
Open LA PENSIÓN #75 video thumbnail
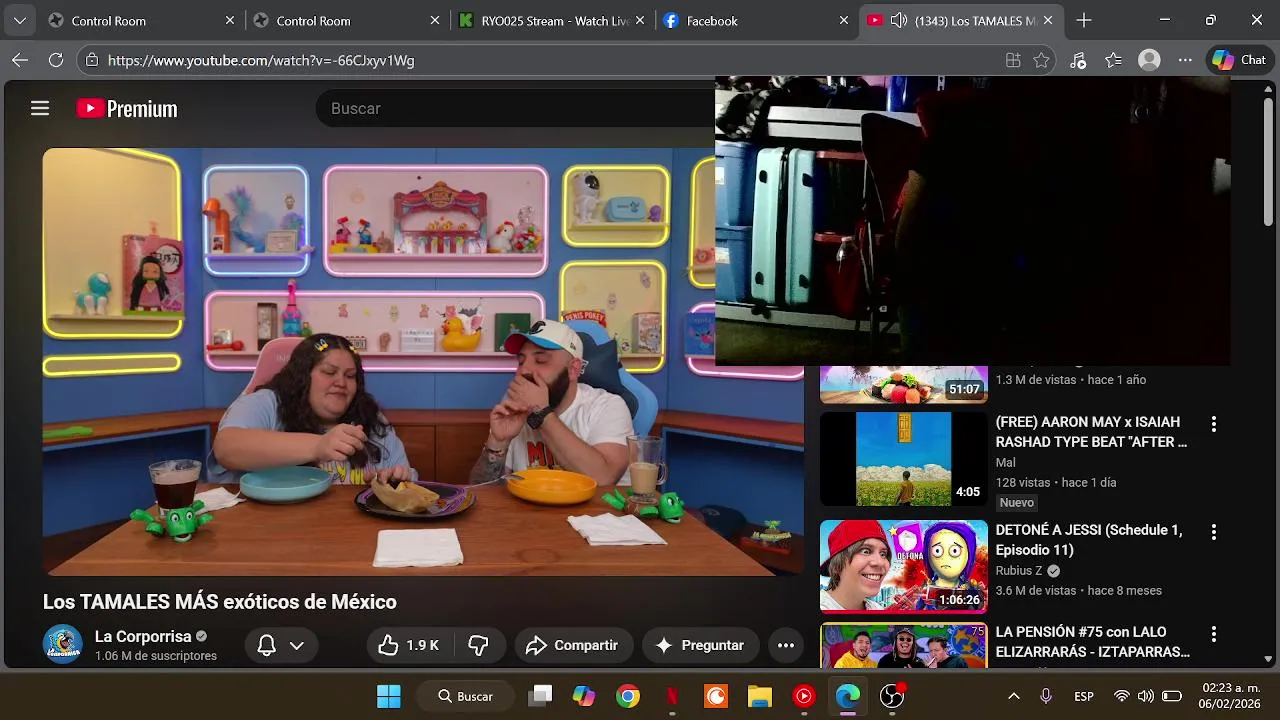(903, 646)
